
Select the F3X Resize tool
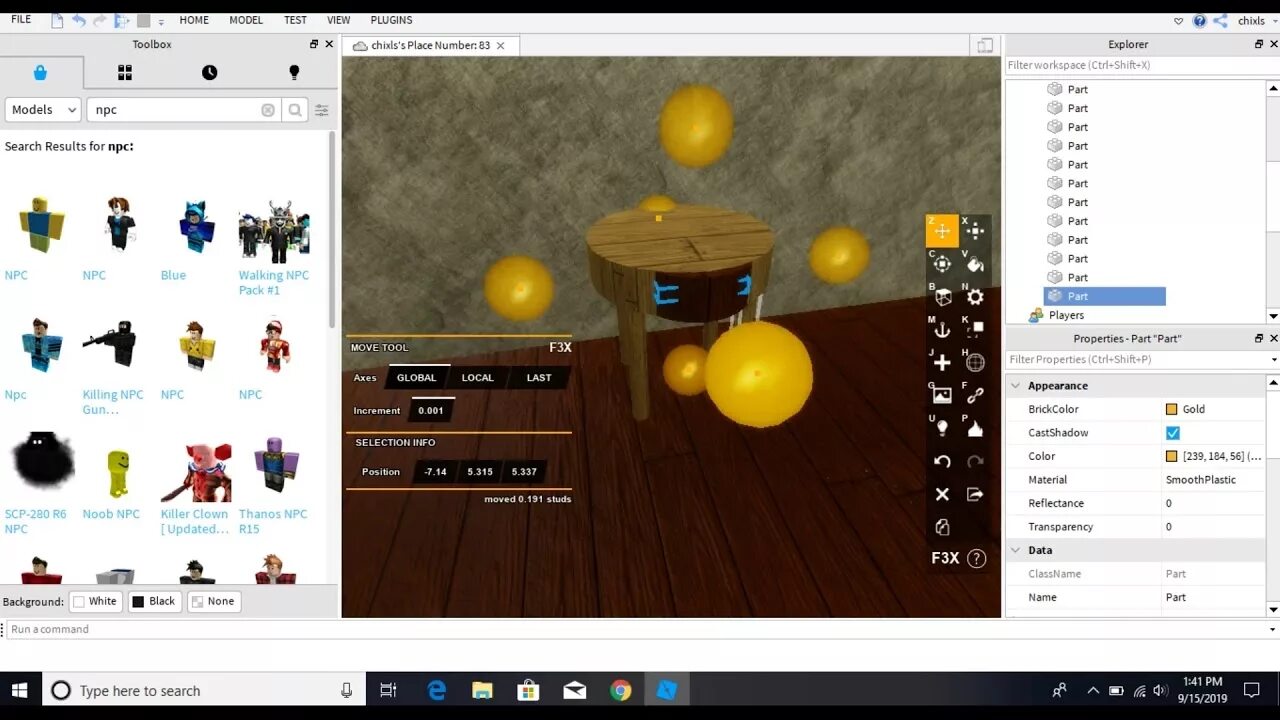(x=975, y=231)
